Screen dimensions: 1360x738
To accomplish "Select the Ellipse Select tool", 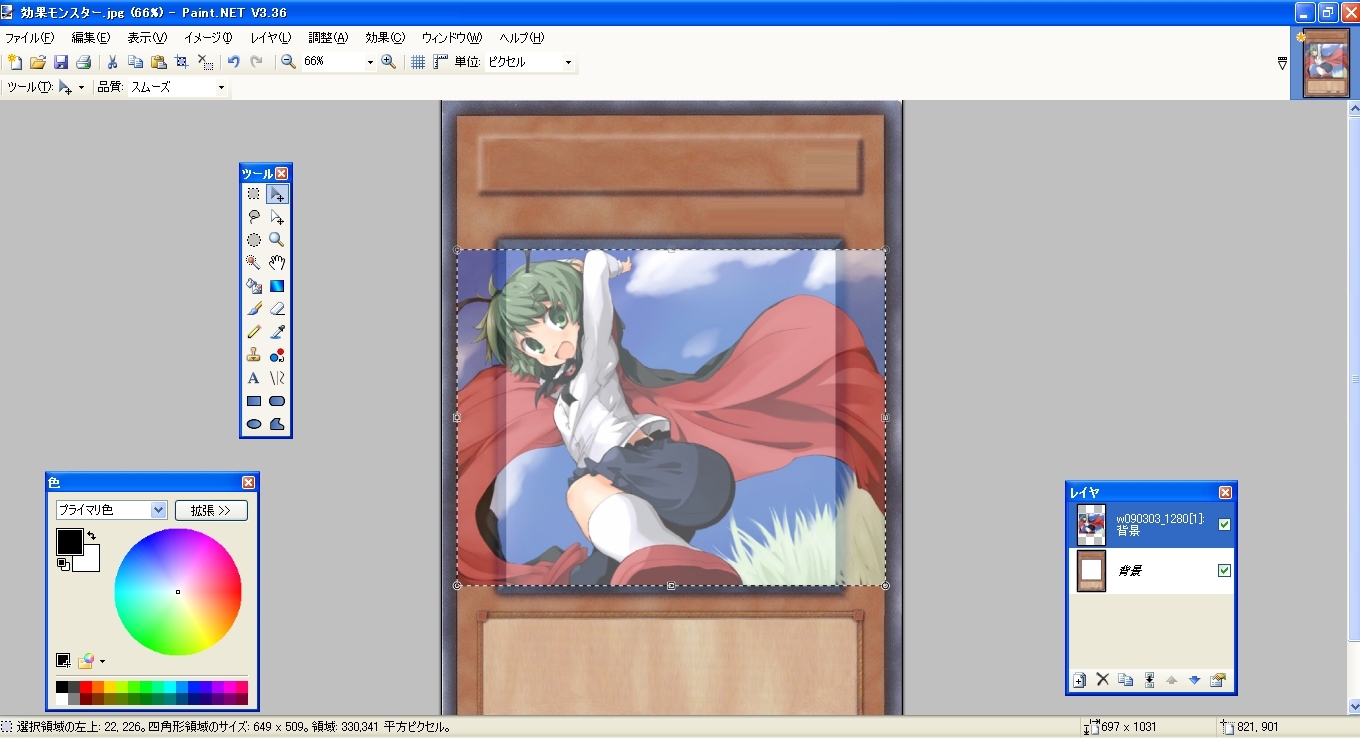I will tap(254, 240).
